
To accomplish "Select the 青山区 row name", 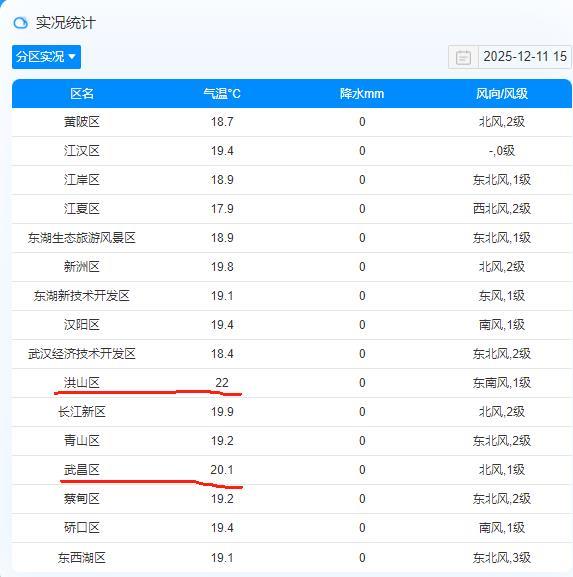I will pos(82,441).
